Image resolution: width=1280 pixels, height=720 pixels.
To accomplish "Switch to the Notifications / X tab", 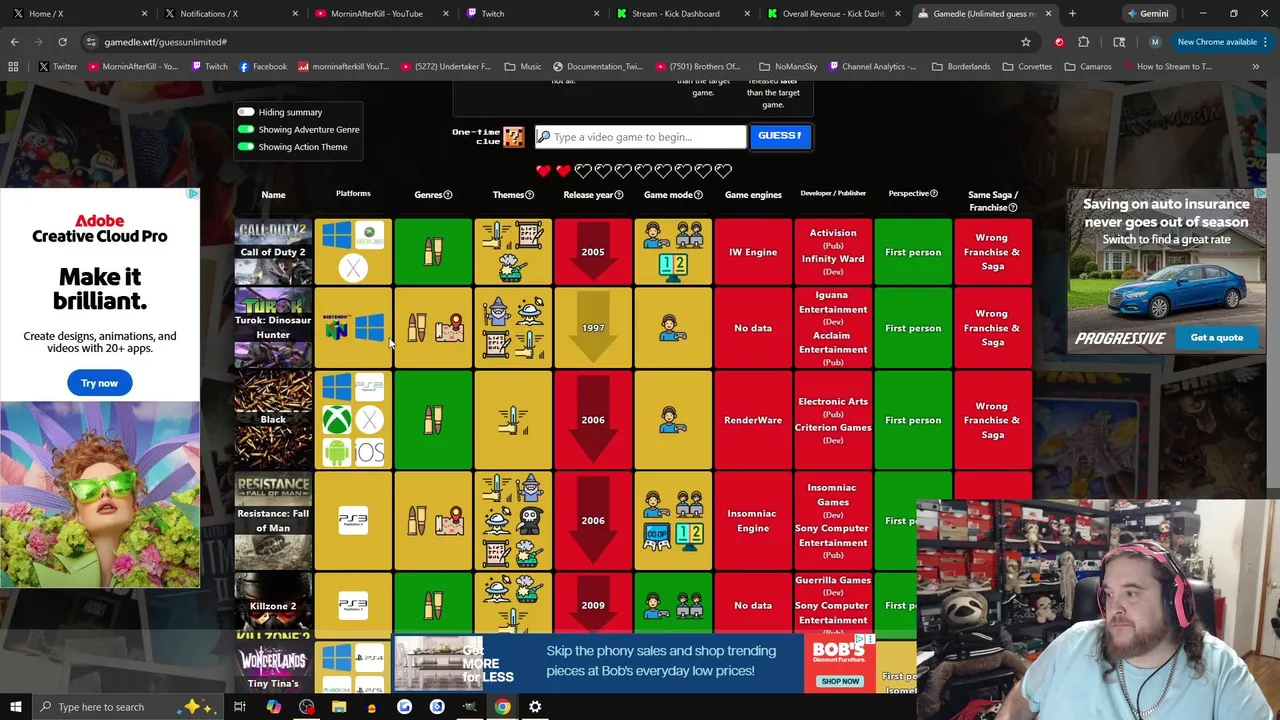I will 230,14.
